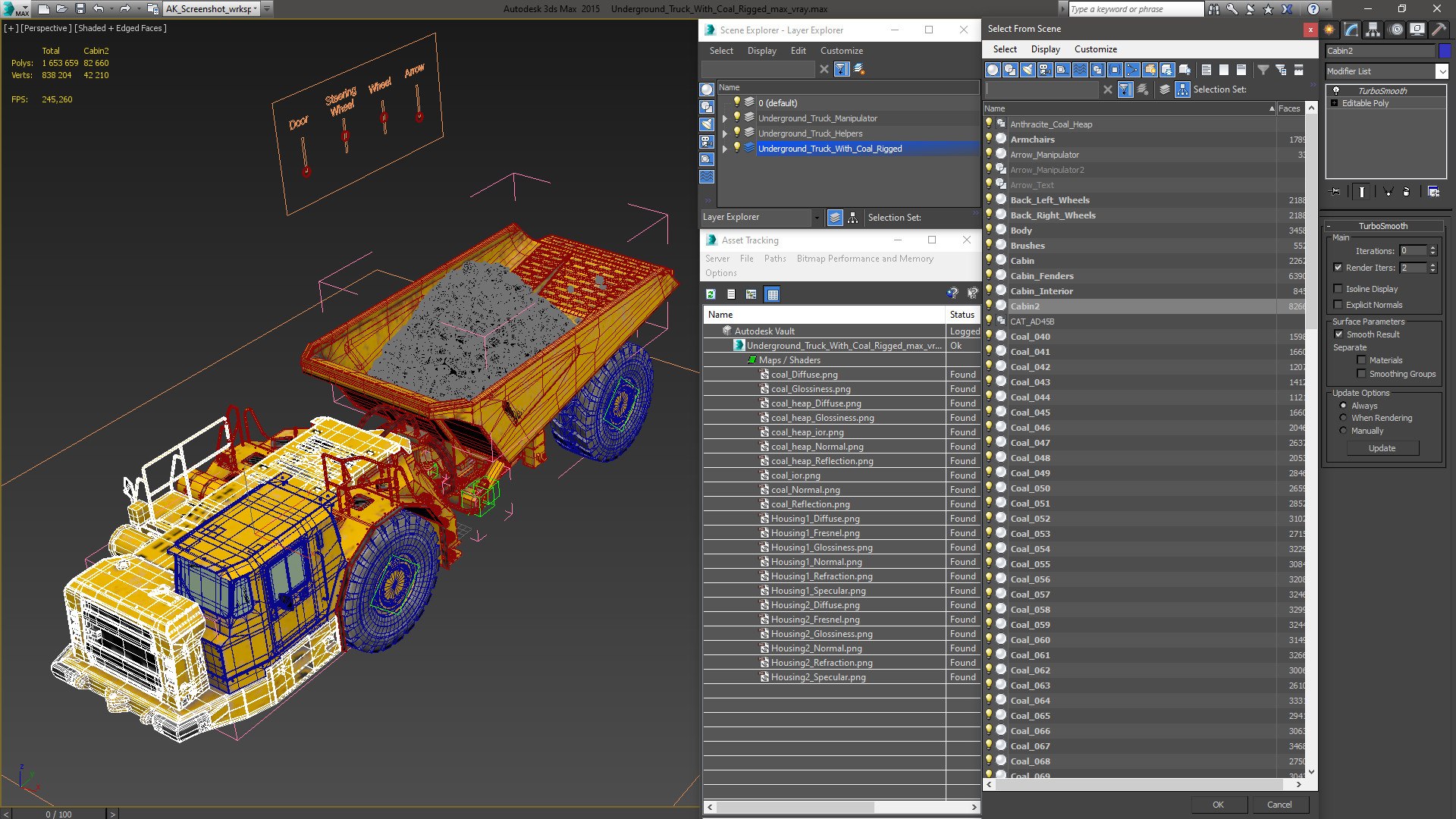The width and height of the screenshot is (1456, 819).
Task: Toggle Display Cameras in Layer Explorer sidebar
Action: 707,142
